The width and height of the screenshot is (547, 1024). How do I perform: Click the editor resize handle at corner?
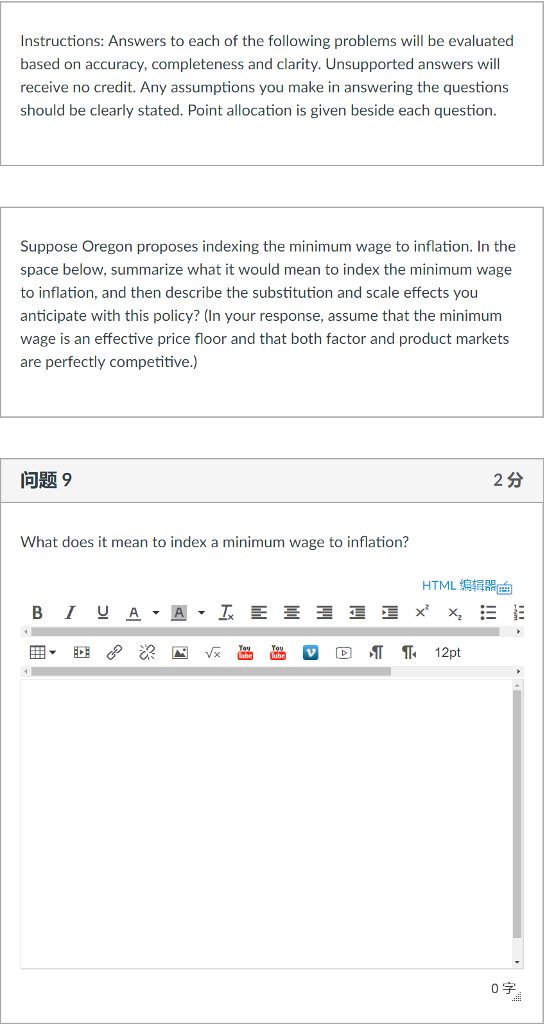518,997
